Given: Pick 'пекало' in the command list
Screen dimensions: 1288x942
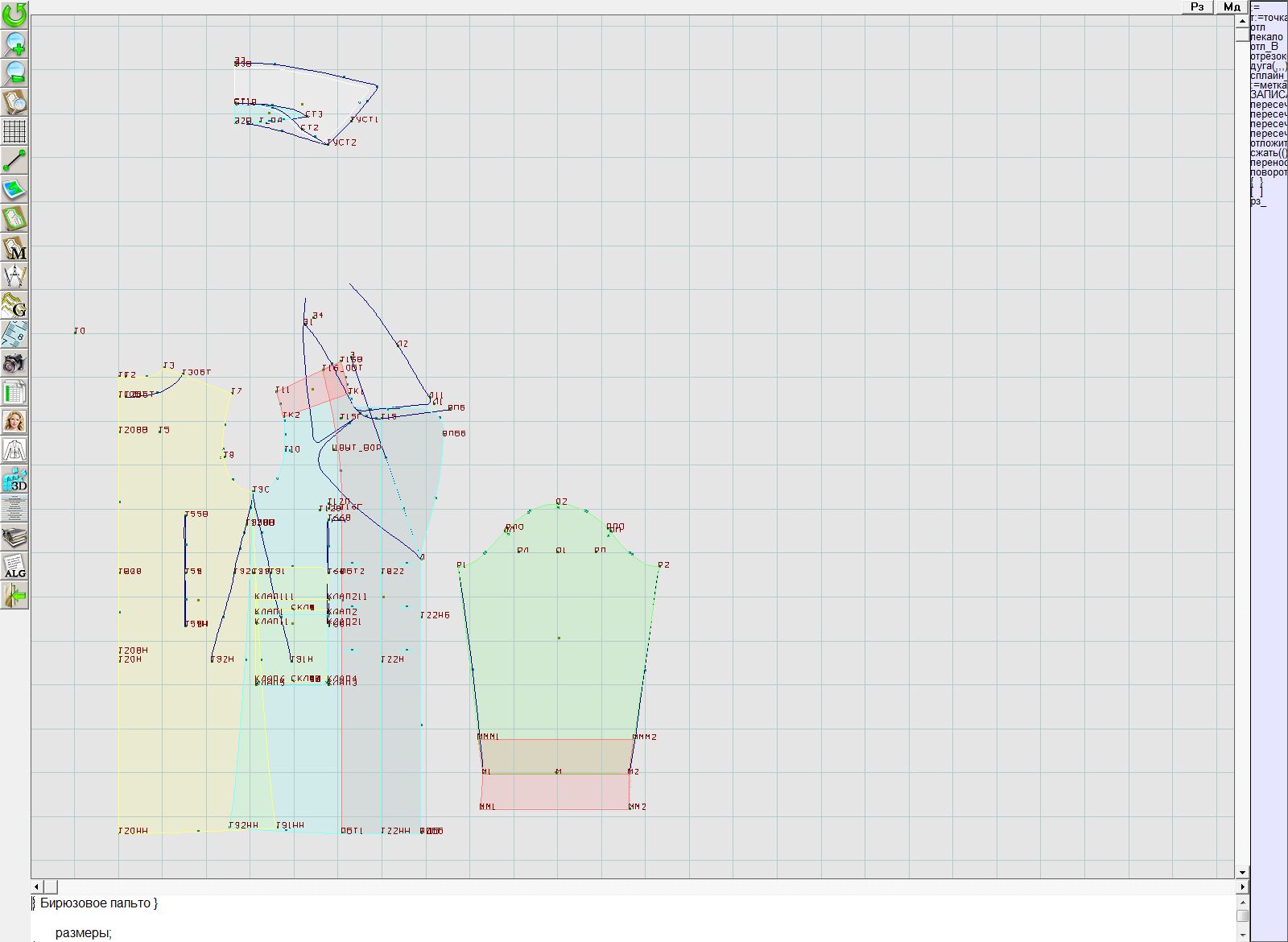Looking at the screenshot, I should [1266, 37].
